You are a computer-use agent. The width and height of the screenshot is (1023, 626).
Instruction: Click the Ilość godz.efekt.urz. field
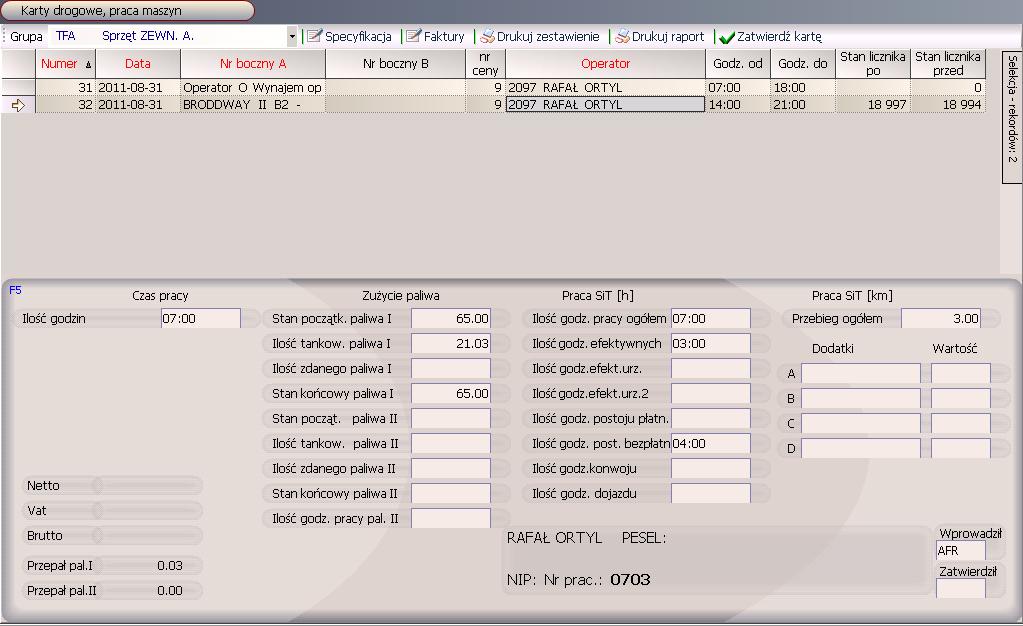click(x=710, y=368)
